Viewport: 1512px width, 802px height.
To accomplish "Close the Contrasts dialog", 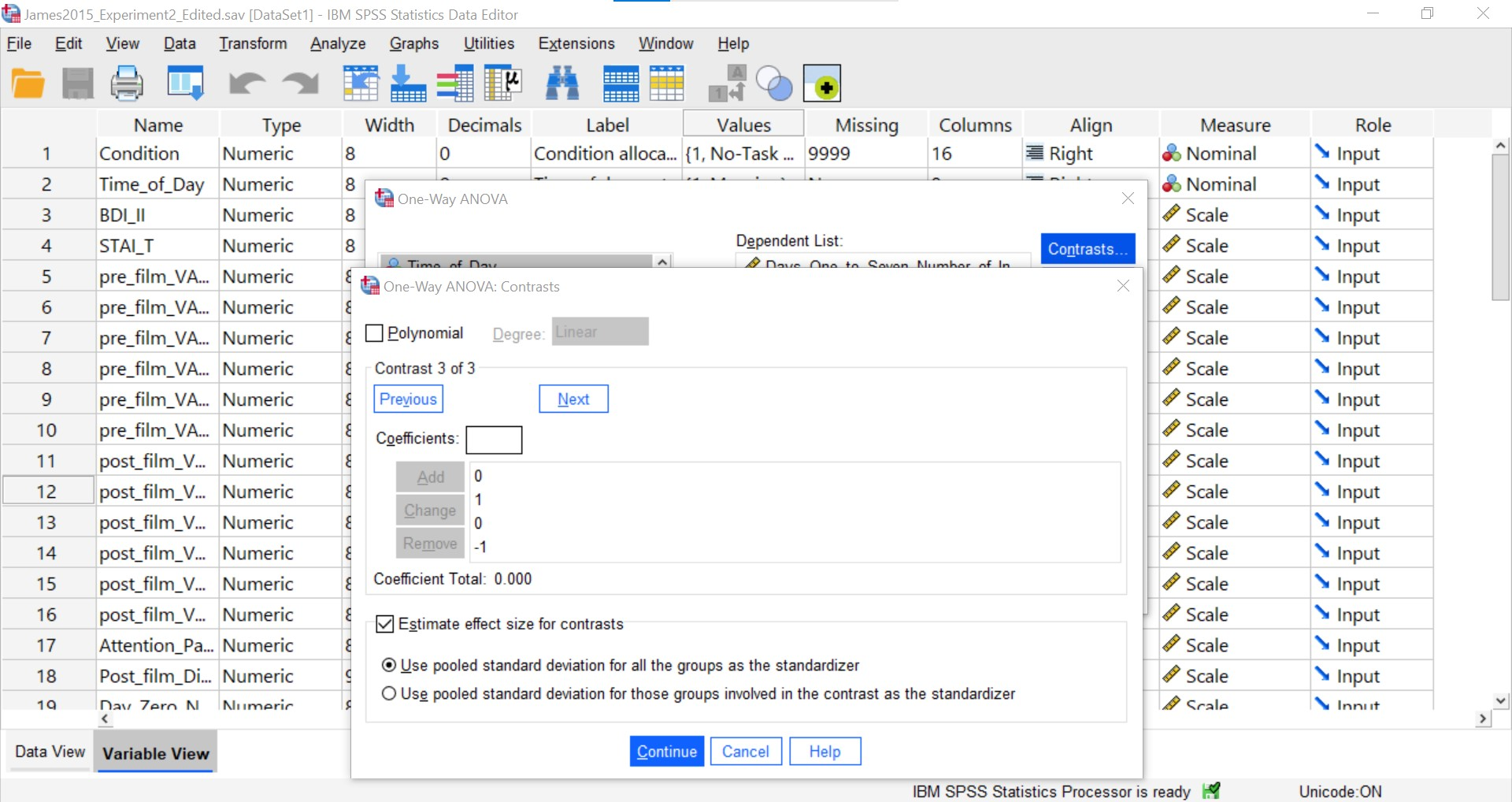I will tap(1123, 286).
